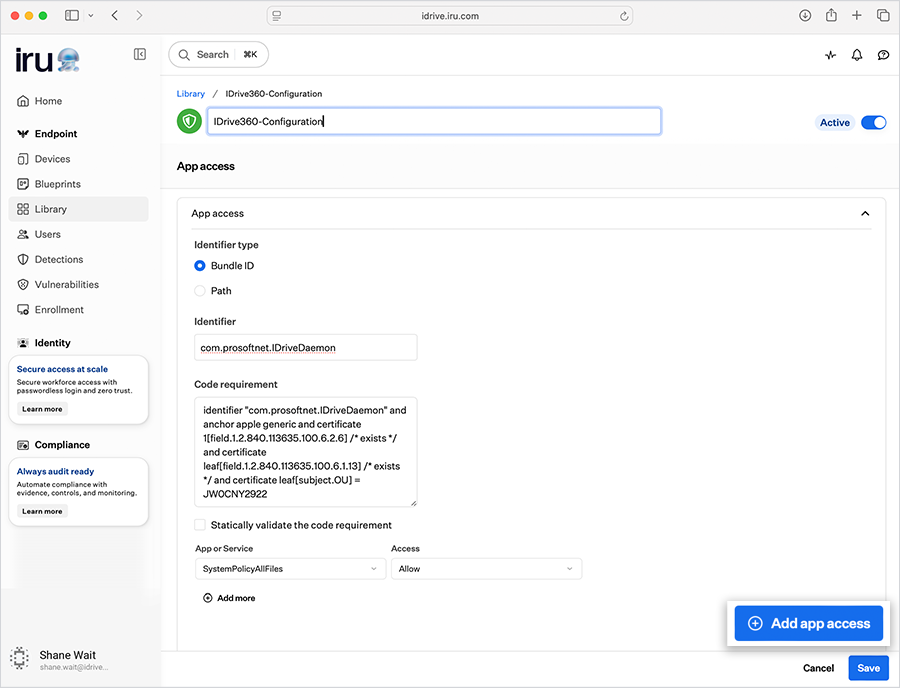Select the Path radio button
The image size is (900, 688).
pyautogui.click(x=200, y=291)
